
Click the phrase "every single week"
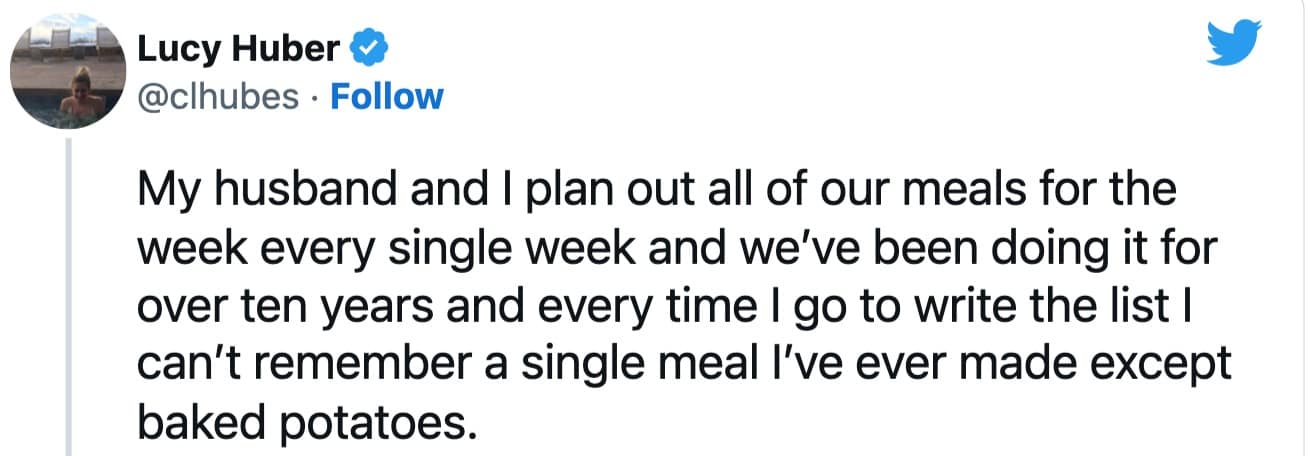click(396, 248)
